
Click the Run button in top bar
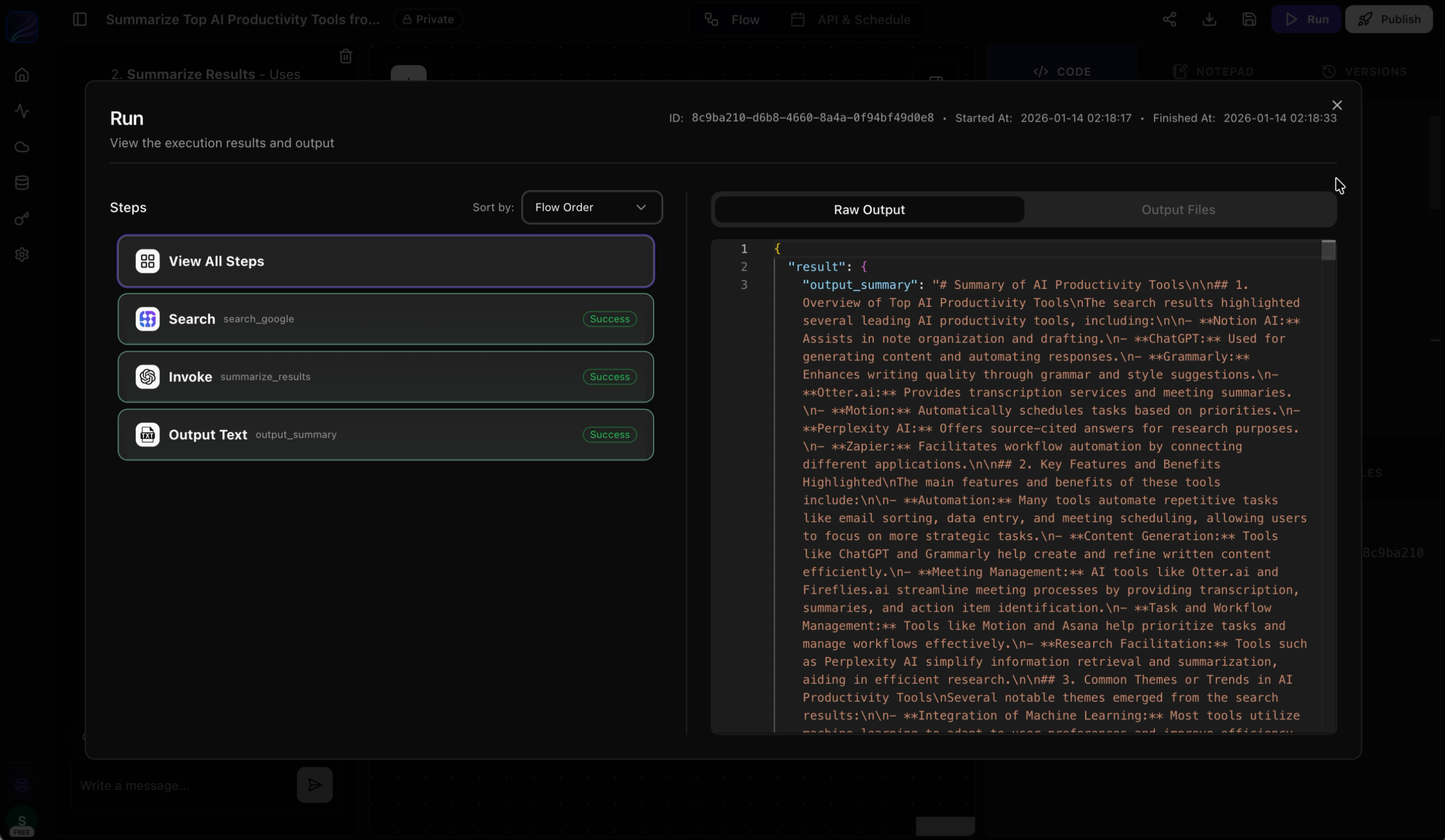pos(1306,19)
